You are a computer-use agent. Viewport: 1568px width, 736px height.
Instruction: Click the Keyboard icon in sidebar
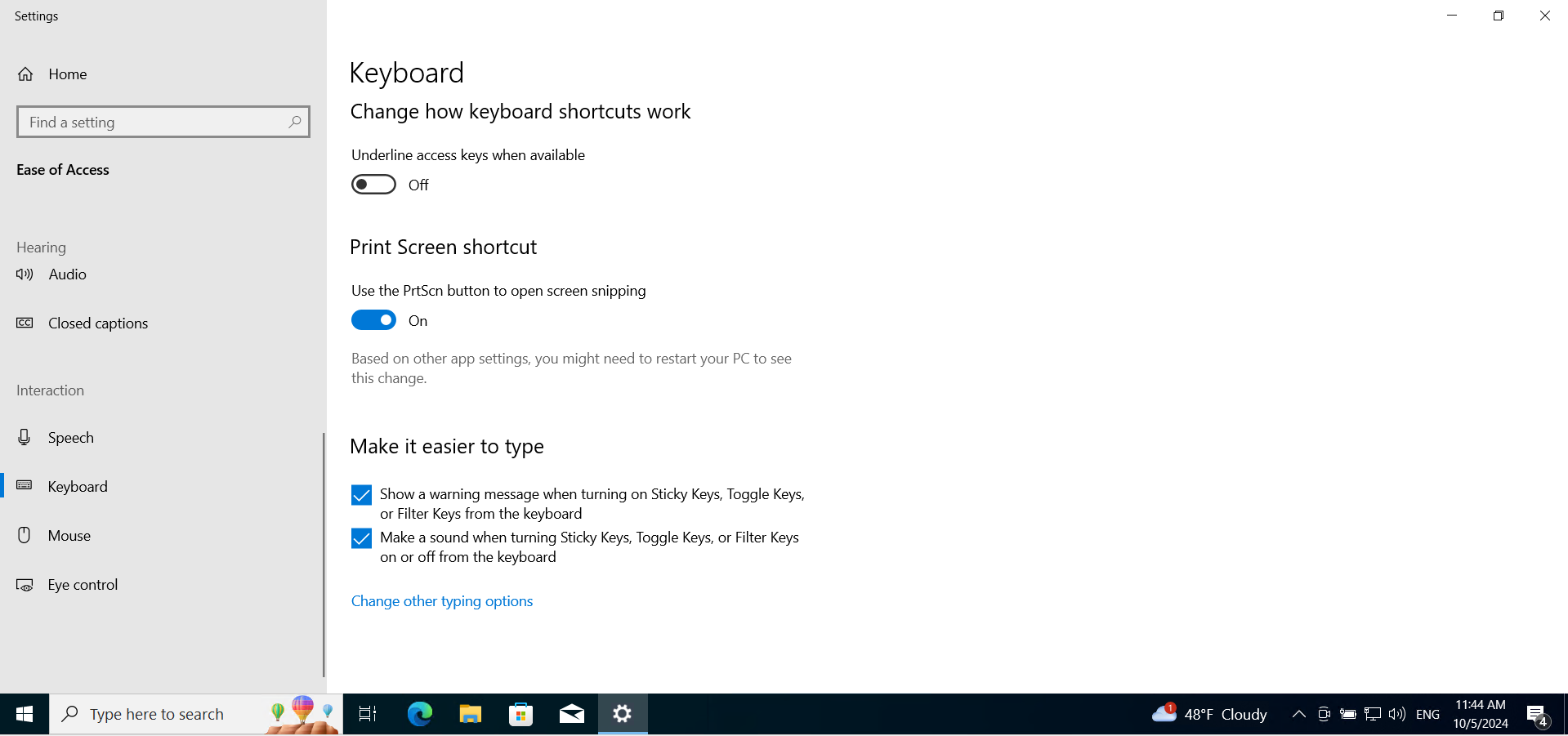(x=25, y=485)
